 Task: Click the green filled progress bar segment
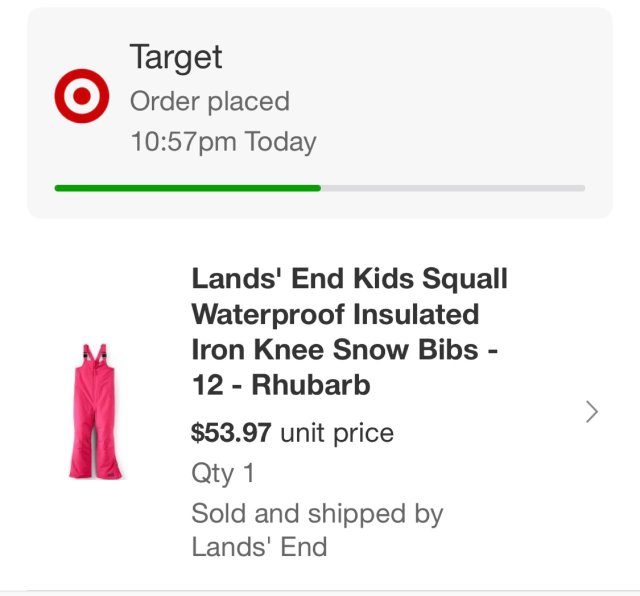187,187
